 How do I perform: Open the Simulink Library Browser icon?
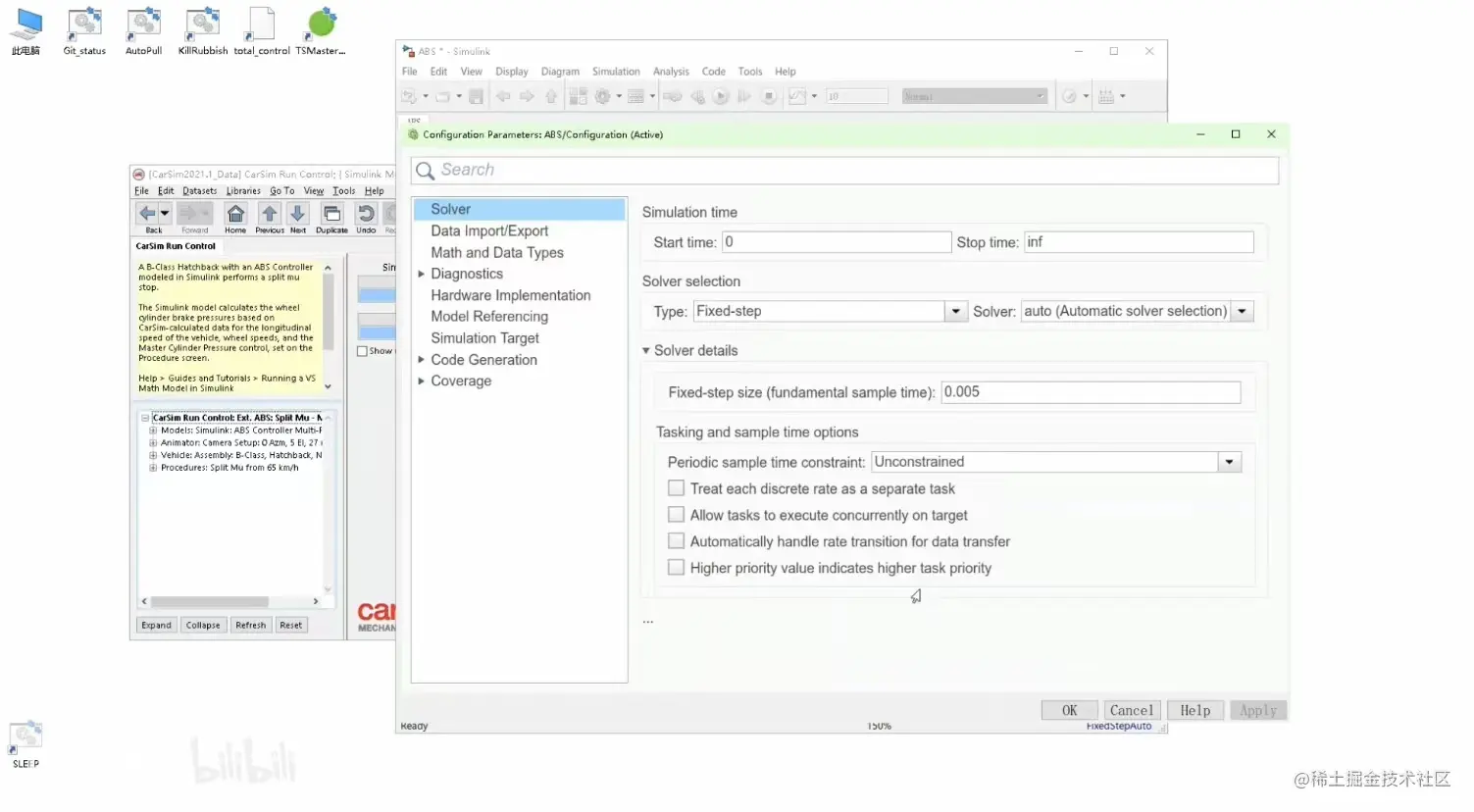(x=578, y=96)
